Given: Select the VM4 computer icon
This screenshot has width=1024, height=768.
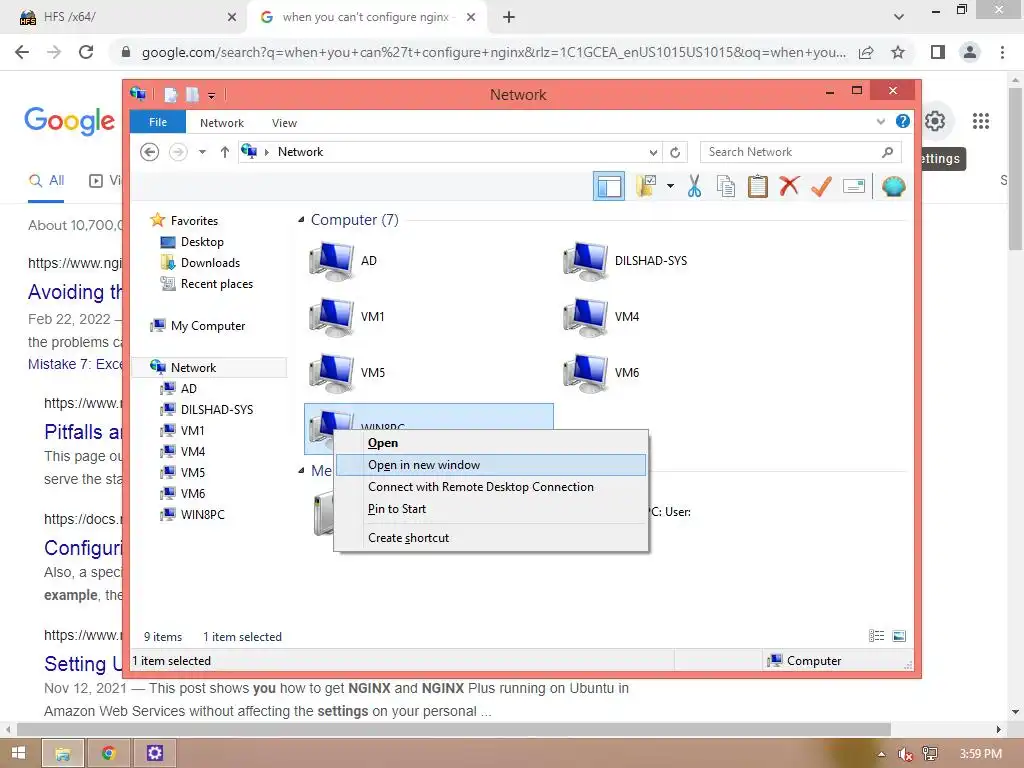Looking at the screenshot, I should (x=586, y=317).
